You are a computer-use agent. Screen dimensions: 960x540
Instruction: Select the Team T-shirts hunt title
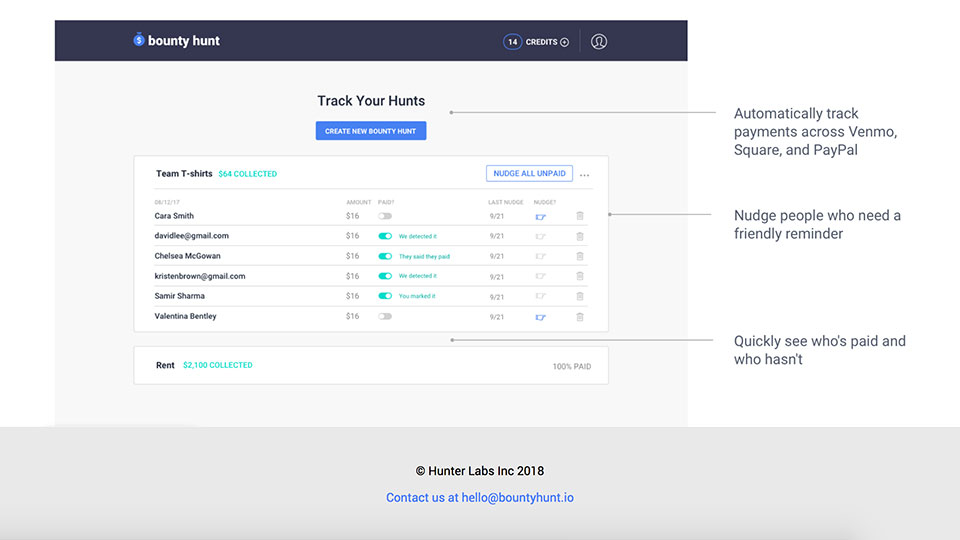click(184, 174)
